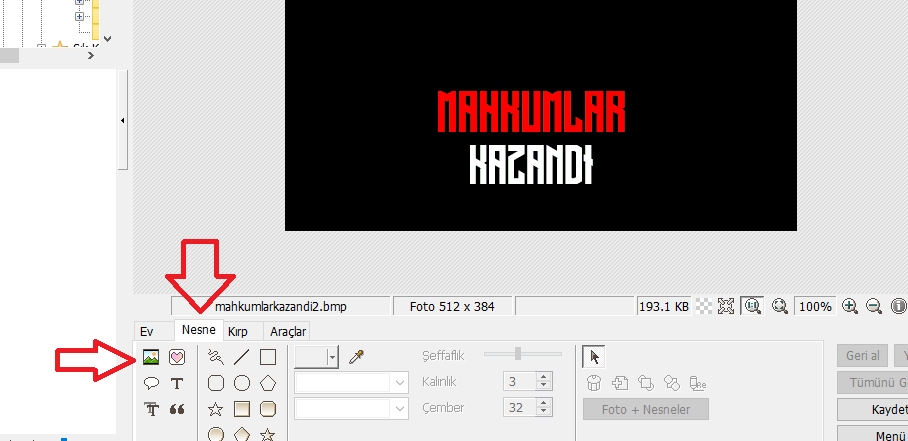Select the quotation marks symbol tool

(x=177, y=409)
